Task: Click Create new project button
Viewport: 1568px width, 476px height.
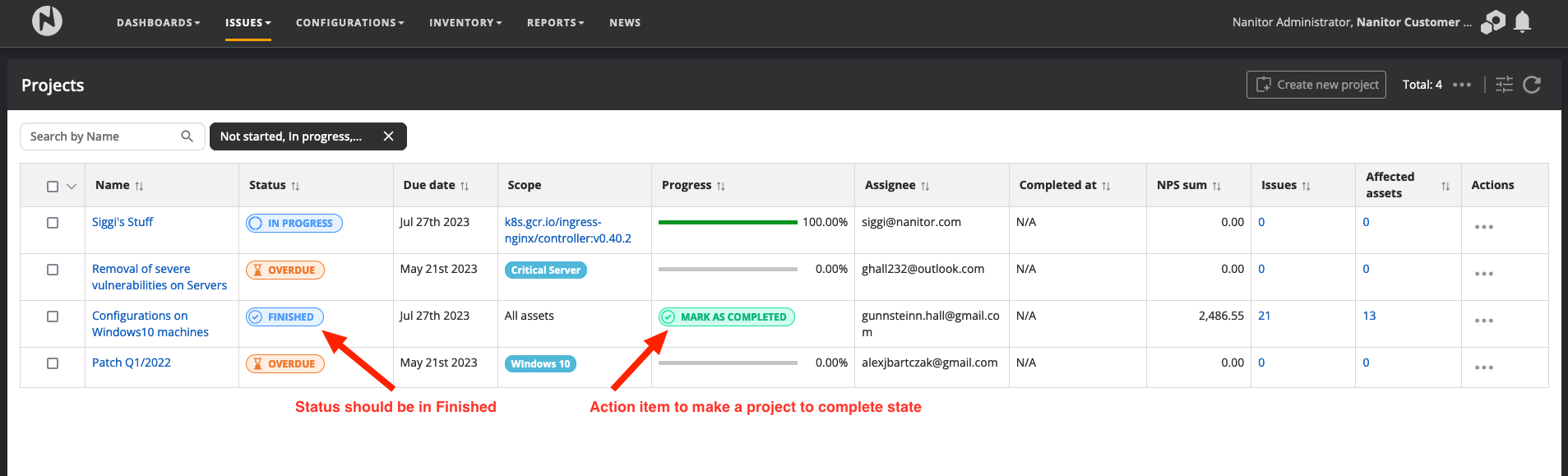Action: pos(1316,85)
